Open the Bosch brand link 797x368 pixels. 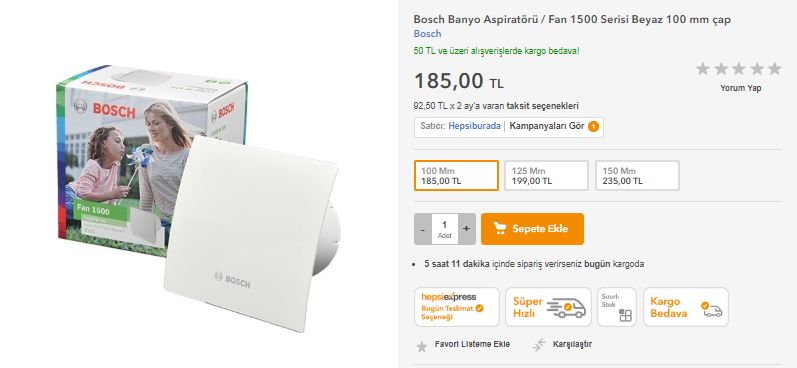coord(427,34)
